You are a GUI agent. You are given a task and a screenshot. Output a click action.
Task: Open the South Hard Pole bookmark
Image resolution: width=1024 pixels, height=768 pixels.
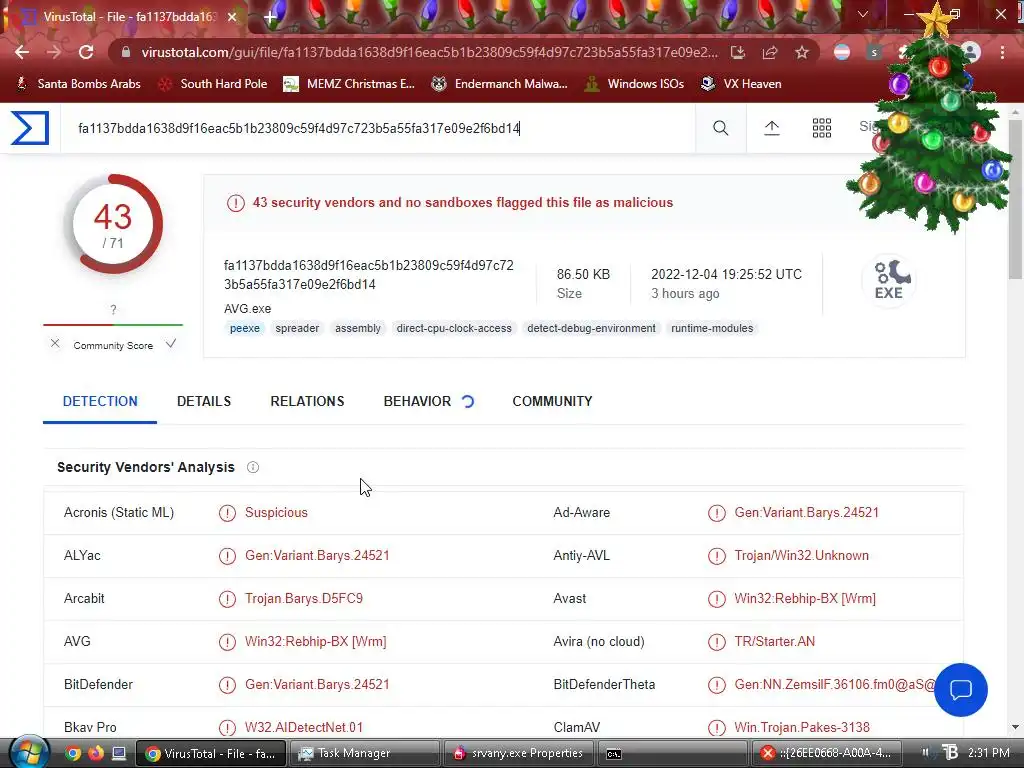(x=213, y=84)
